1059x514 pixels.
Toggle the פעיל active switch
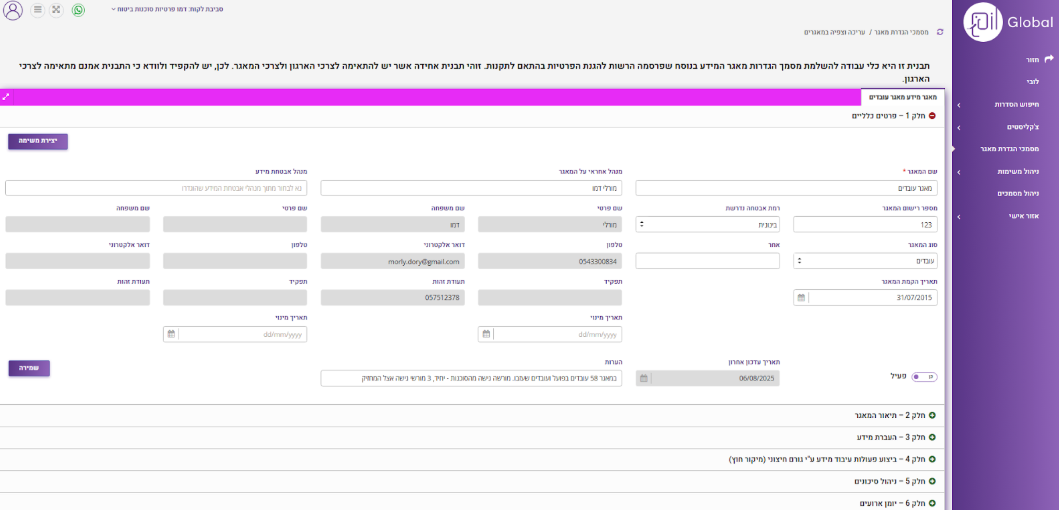(924, 377)
